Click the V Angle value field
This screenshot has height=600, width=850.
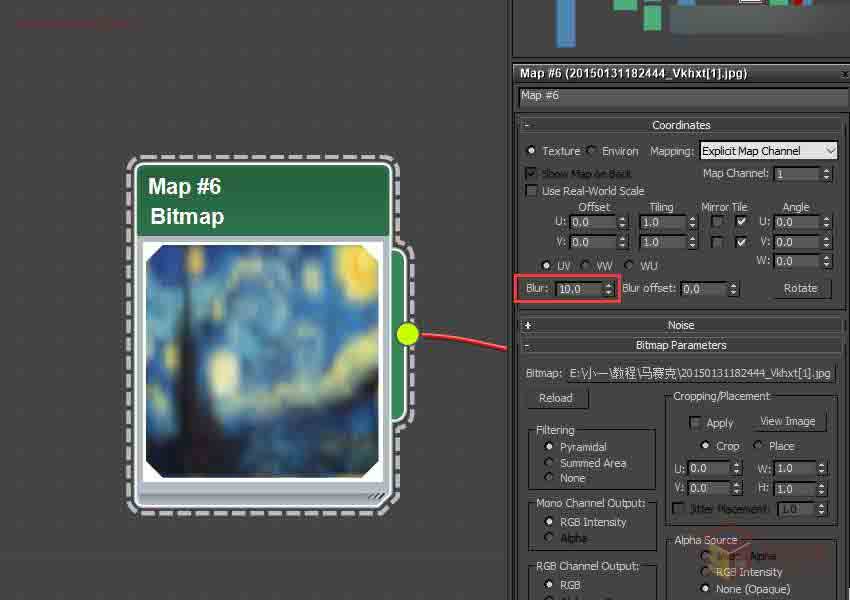coord(797,242)
